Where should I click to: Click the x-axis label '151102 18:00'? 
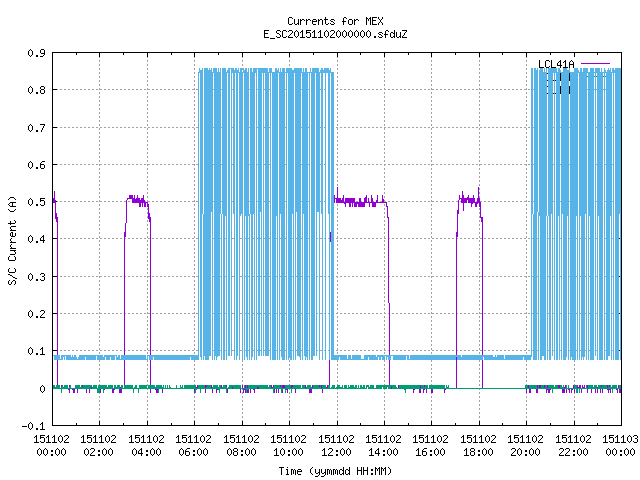point(478,446)
